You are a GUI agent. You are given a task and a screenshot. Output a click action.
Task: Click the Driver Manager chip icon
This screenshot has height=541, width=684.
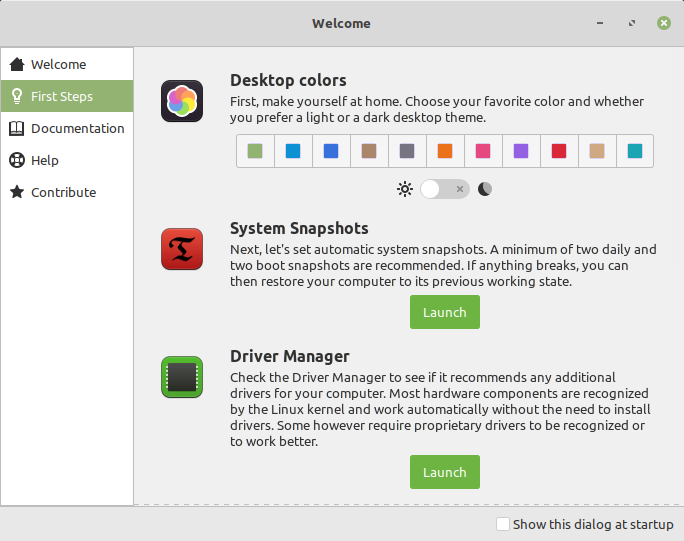pyautogui.click(x=182, y=377)
